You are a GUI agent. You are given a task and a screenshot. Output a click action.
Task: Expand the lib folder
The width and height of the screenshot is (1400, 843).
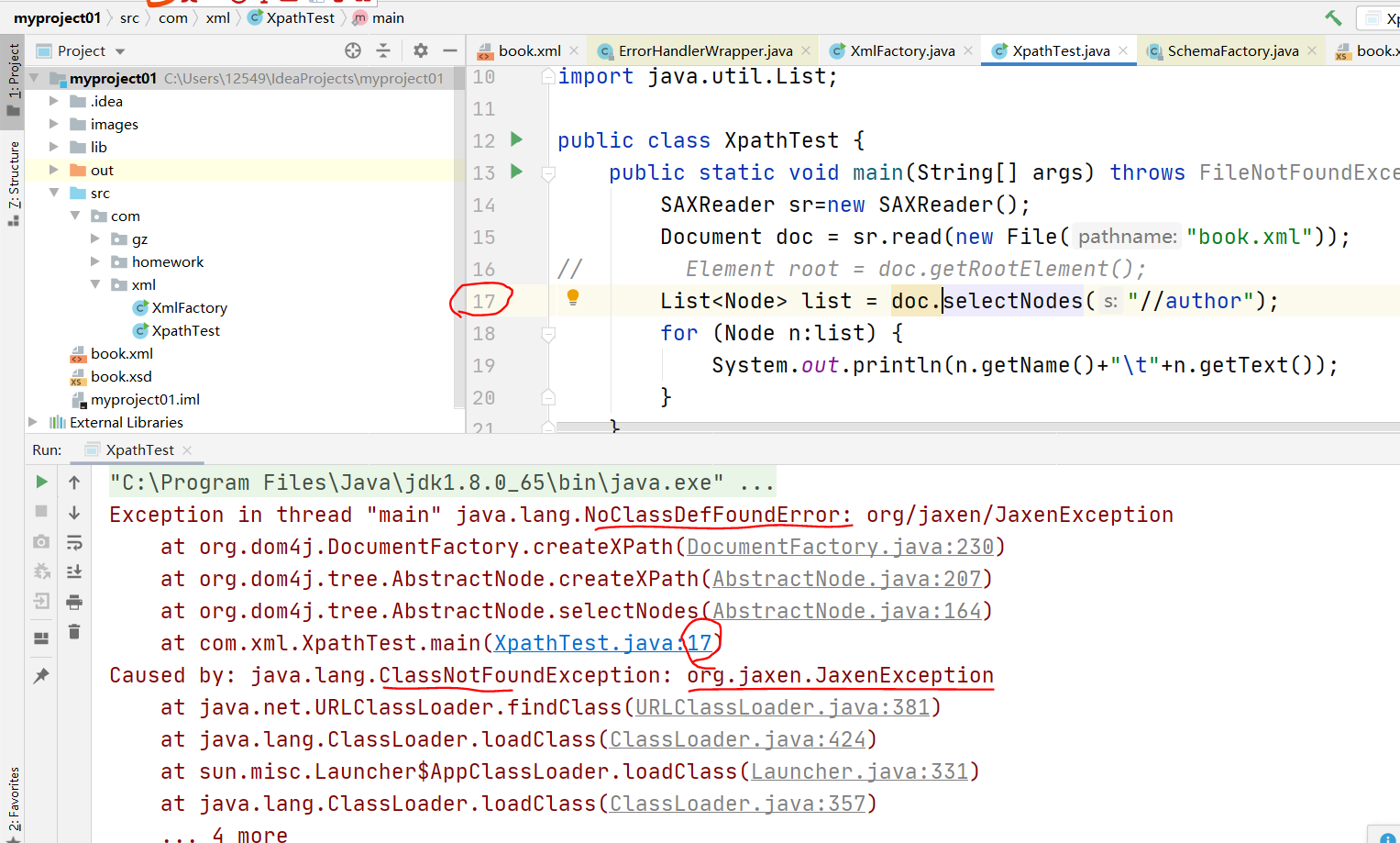point(54,147)
